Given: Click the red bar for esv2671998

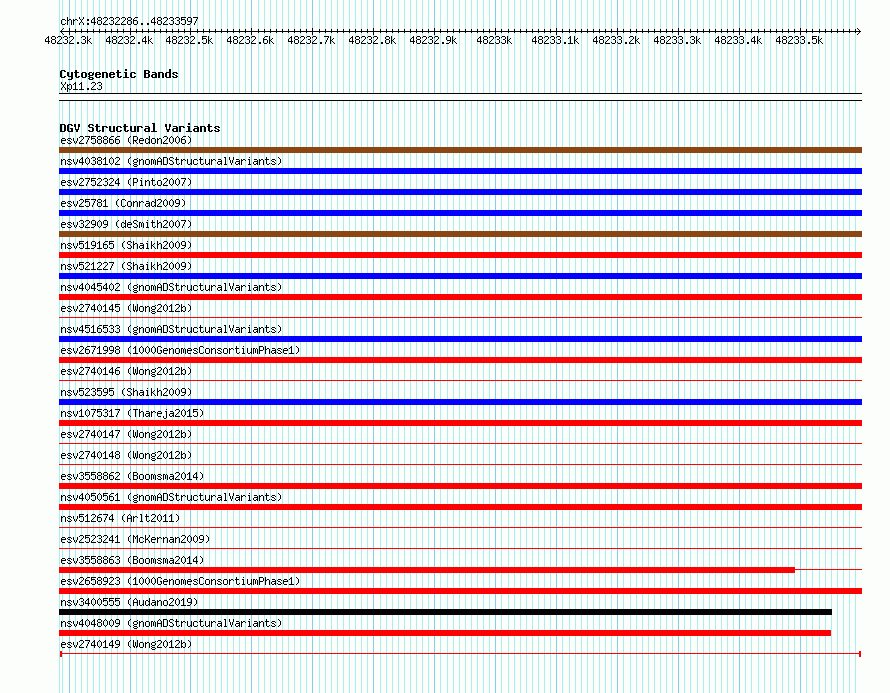Looking at the screenshot, I should tap(460, 360).
